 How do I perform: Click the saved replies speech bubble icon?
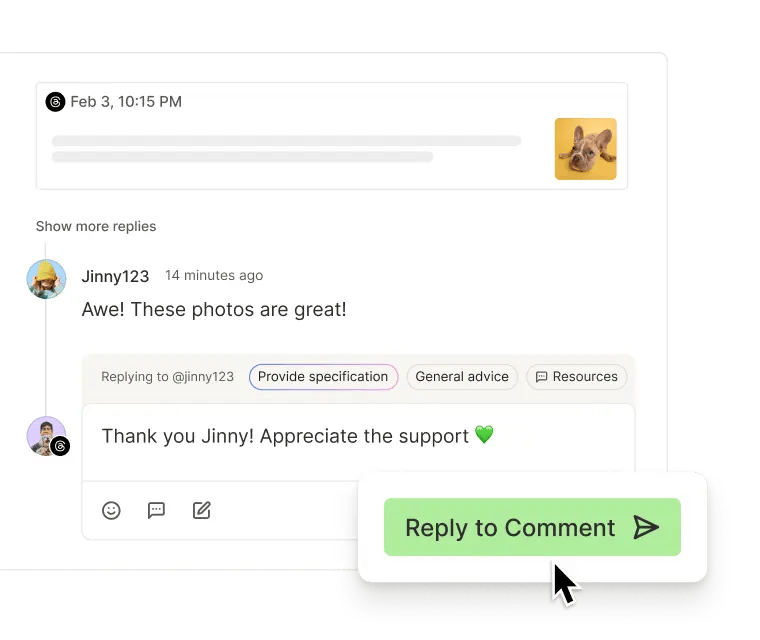(x=156, y=510)
